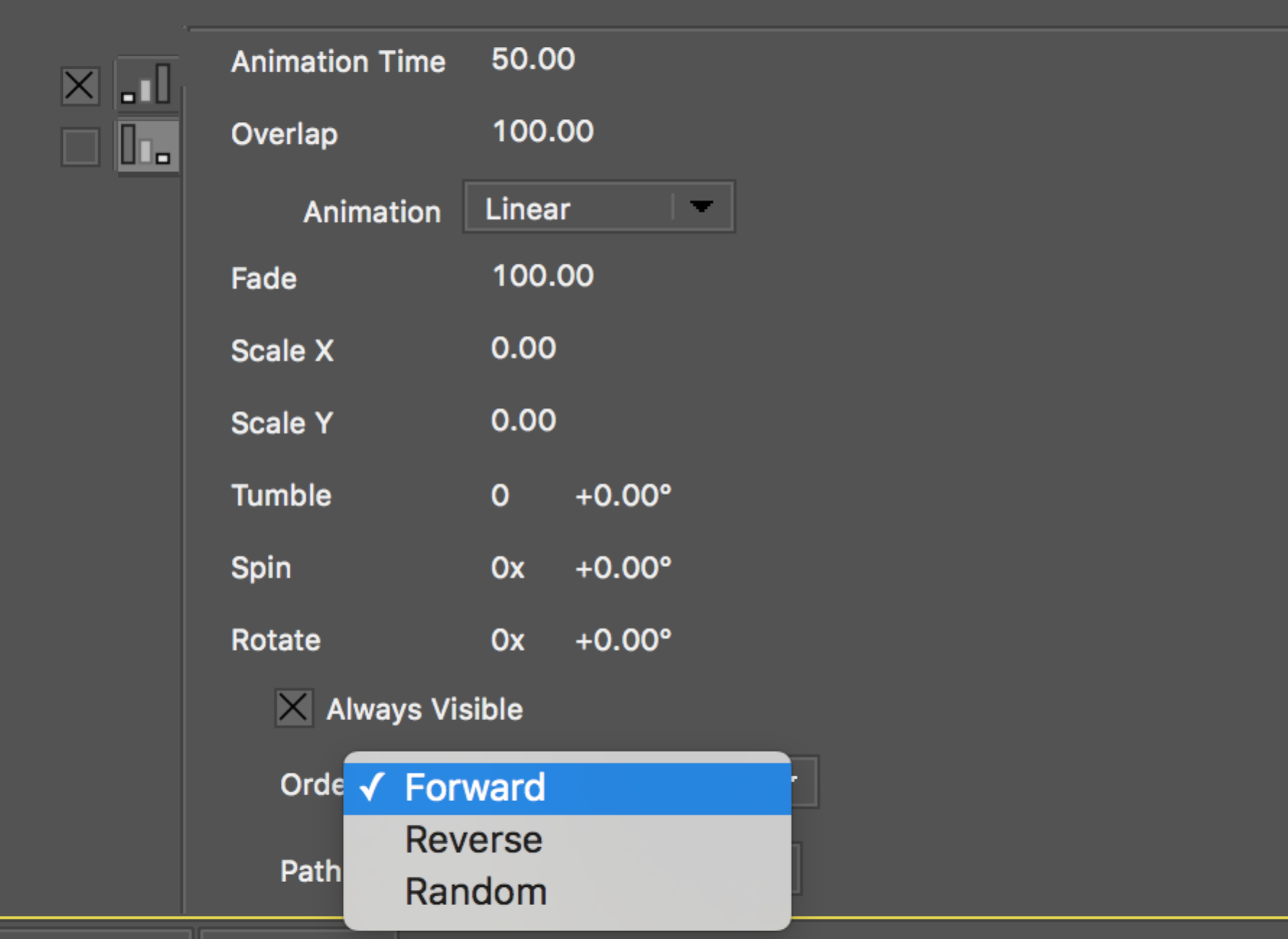Open the Animation Linear dropdown
This screenshot has width=1288, height=939.
[599, 207]
